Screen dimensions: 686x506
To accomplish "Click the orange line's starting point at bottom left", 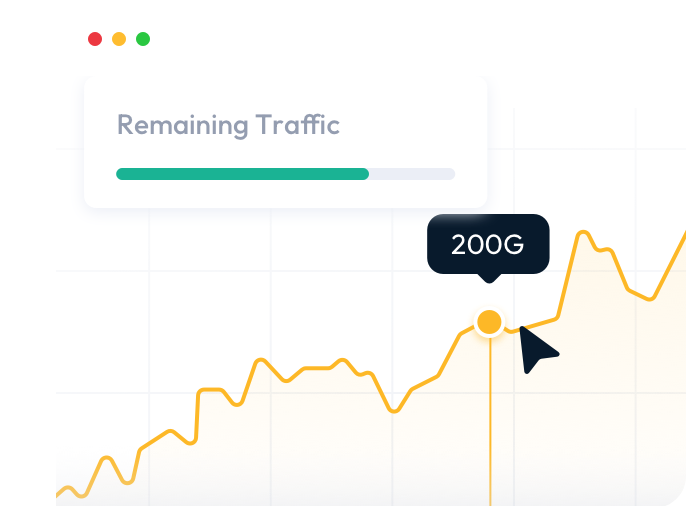I will (x=60, y=494).
